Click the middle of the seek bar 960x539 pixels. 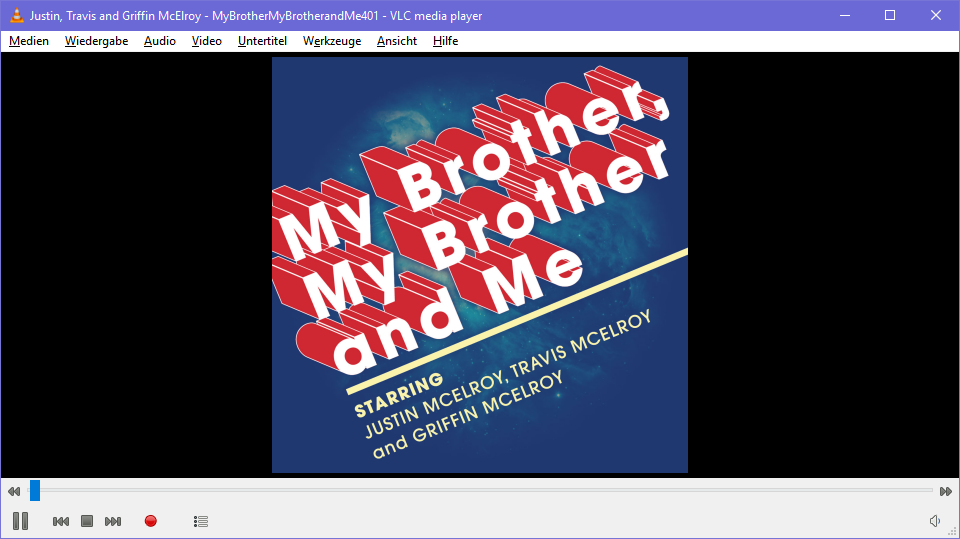click(x=480, y=490)
